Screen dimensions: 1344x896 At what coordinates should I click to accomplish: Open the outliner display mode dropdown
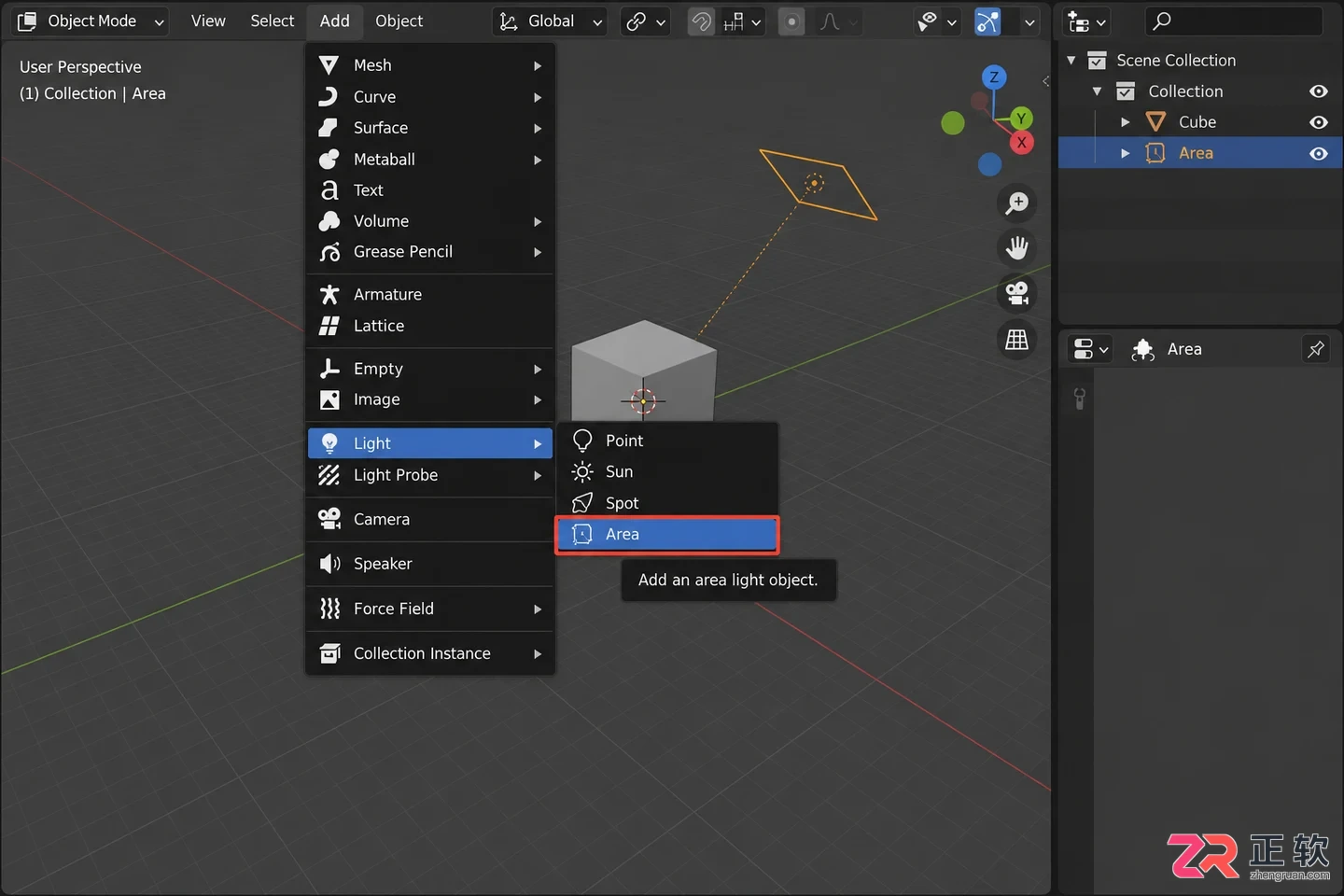(1086, 21)
